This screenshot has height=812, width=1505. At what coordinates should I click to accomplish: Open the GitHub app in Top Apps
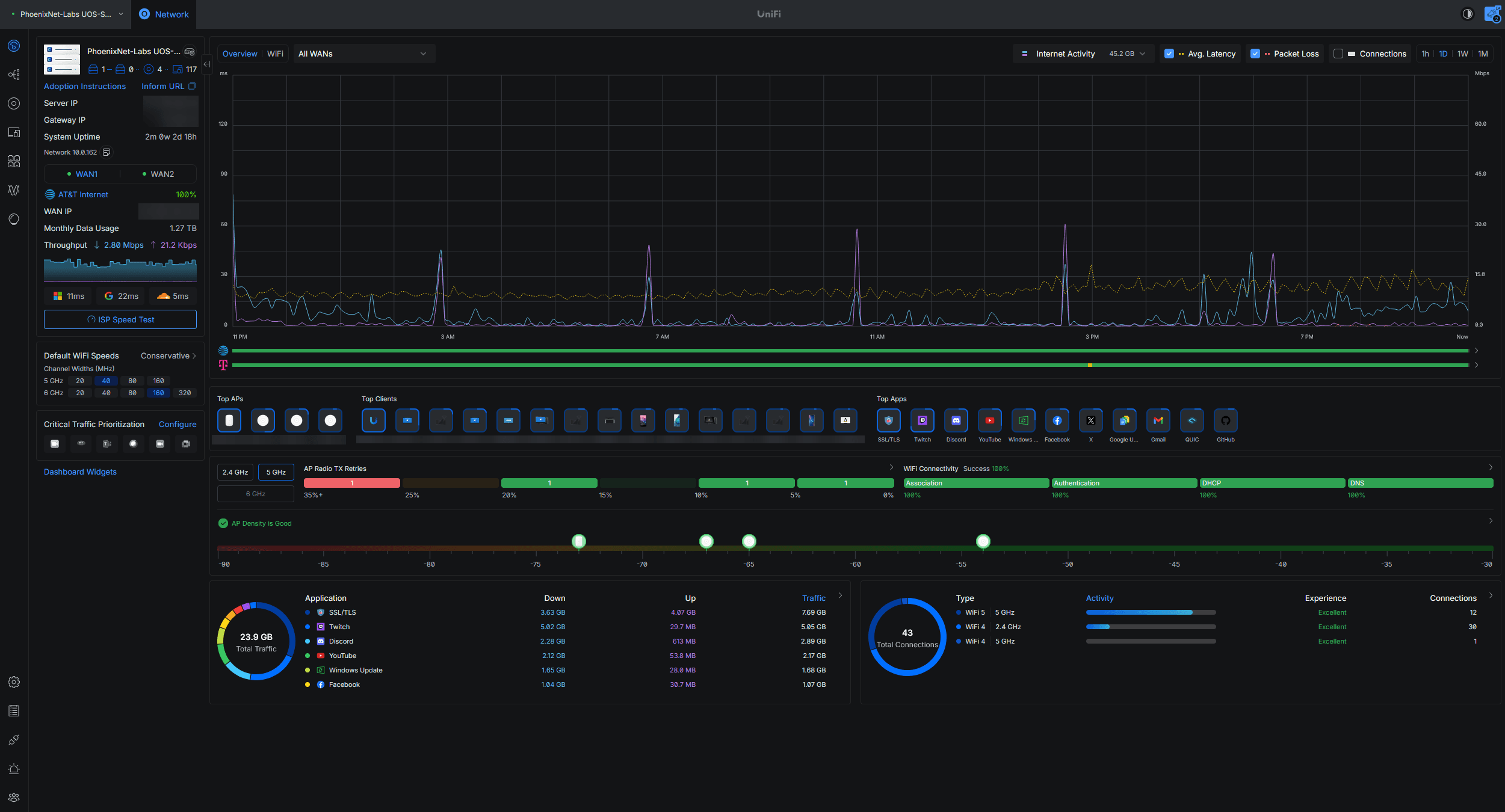1226,420
